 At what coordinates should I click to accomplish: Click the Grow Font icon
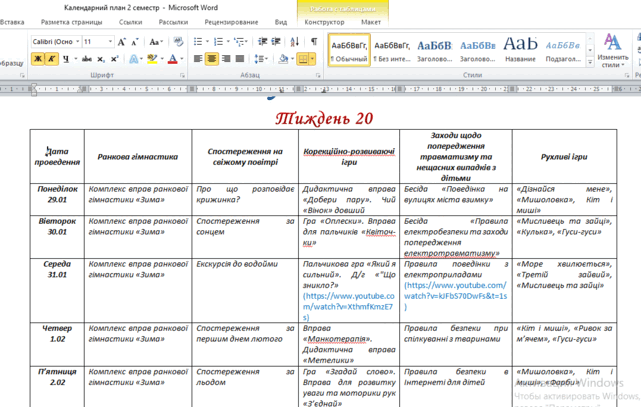122,42
